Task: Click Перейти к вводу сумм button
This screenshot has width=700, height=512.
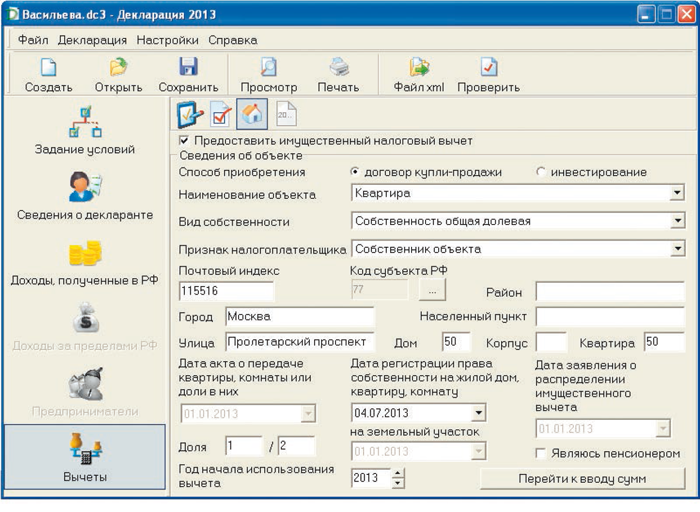Action: tap(581, 478)
